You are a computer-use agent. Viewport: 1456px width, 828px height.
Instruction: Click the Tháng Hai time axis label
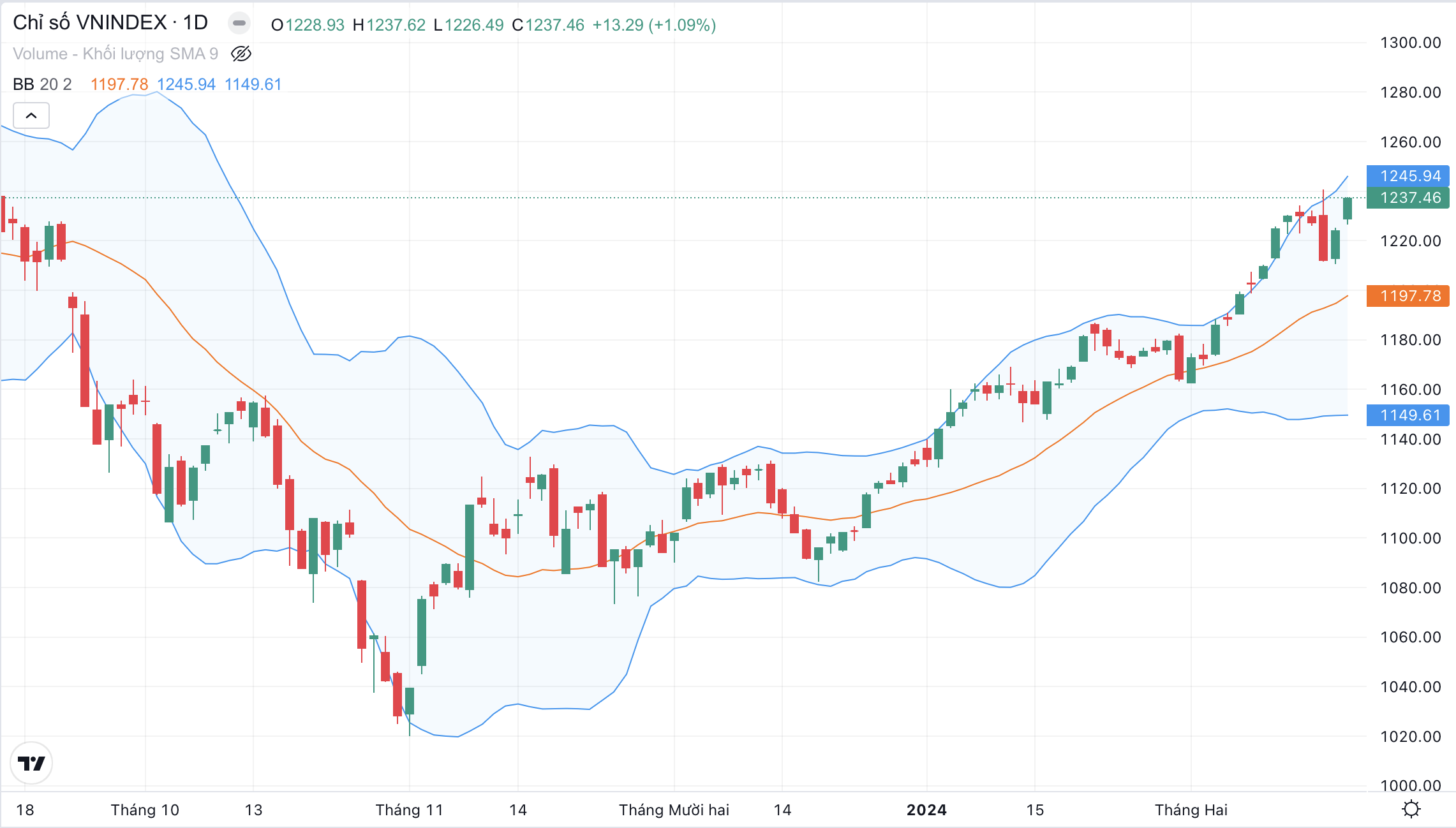coord(1191,810)
